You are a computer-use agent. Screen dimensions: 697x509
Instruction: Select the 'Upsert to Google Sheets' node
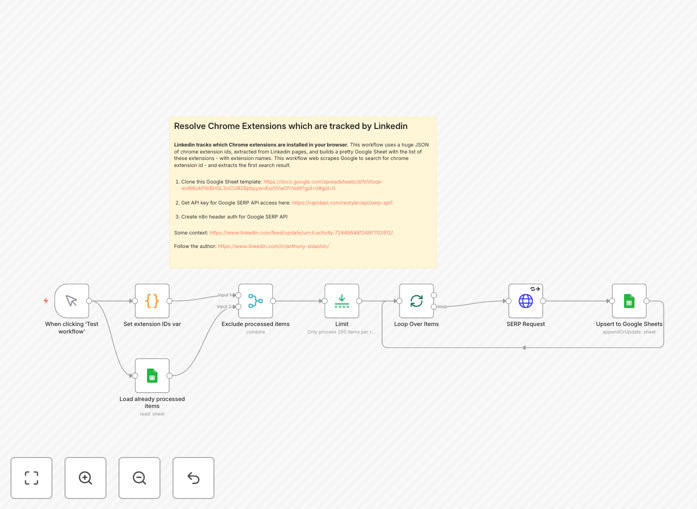629,301
